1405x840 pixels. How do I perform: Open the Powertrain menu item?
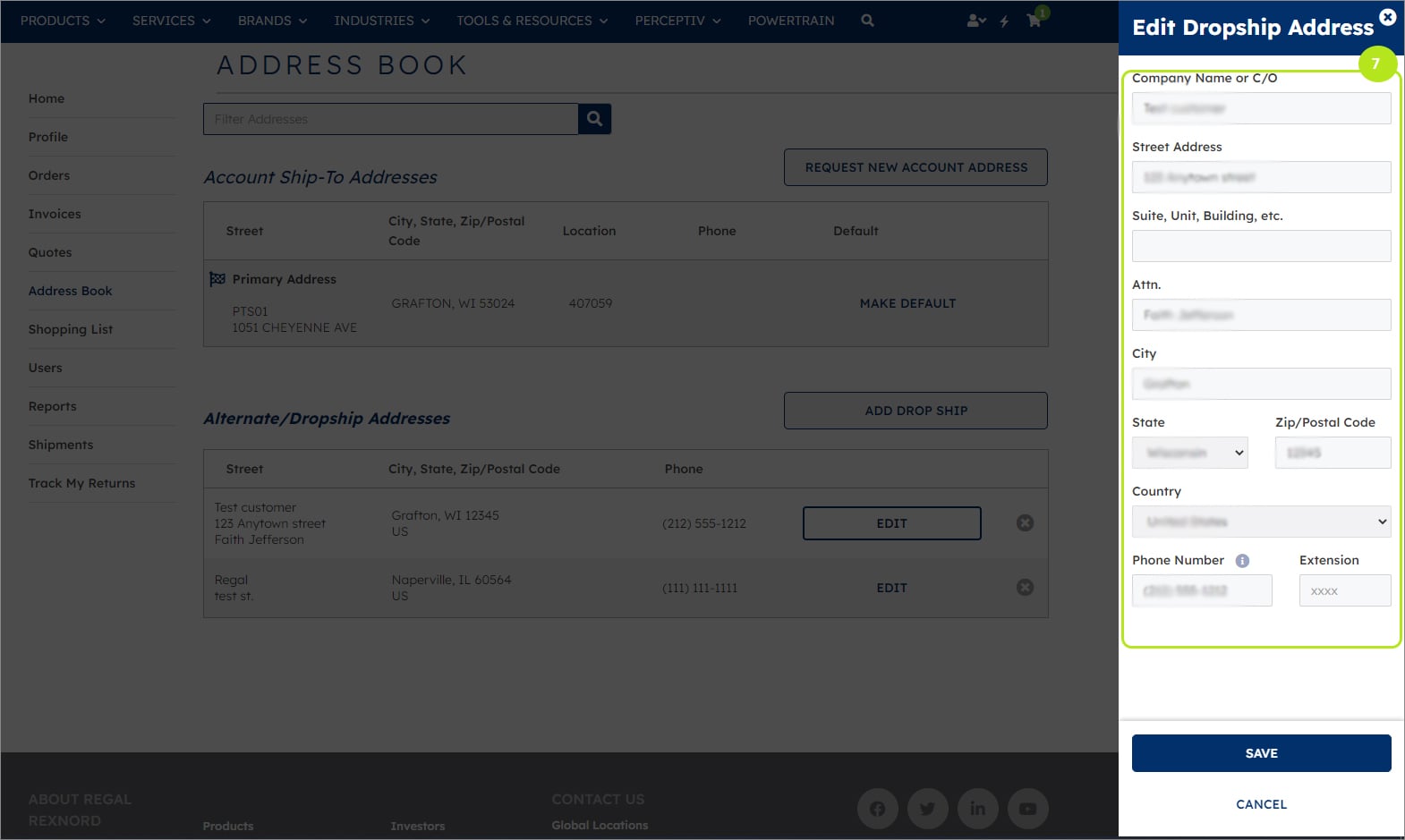(791, 21)
